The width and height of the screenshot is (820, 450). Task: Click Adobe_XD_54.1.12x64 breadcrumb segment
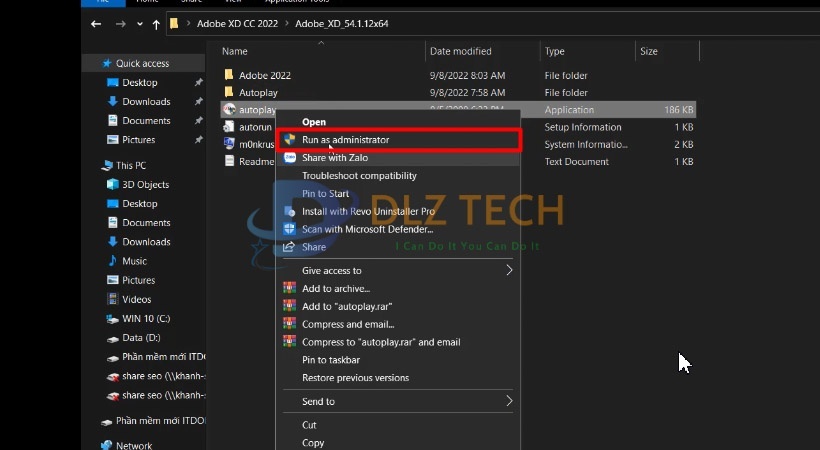tap(341, 24)
